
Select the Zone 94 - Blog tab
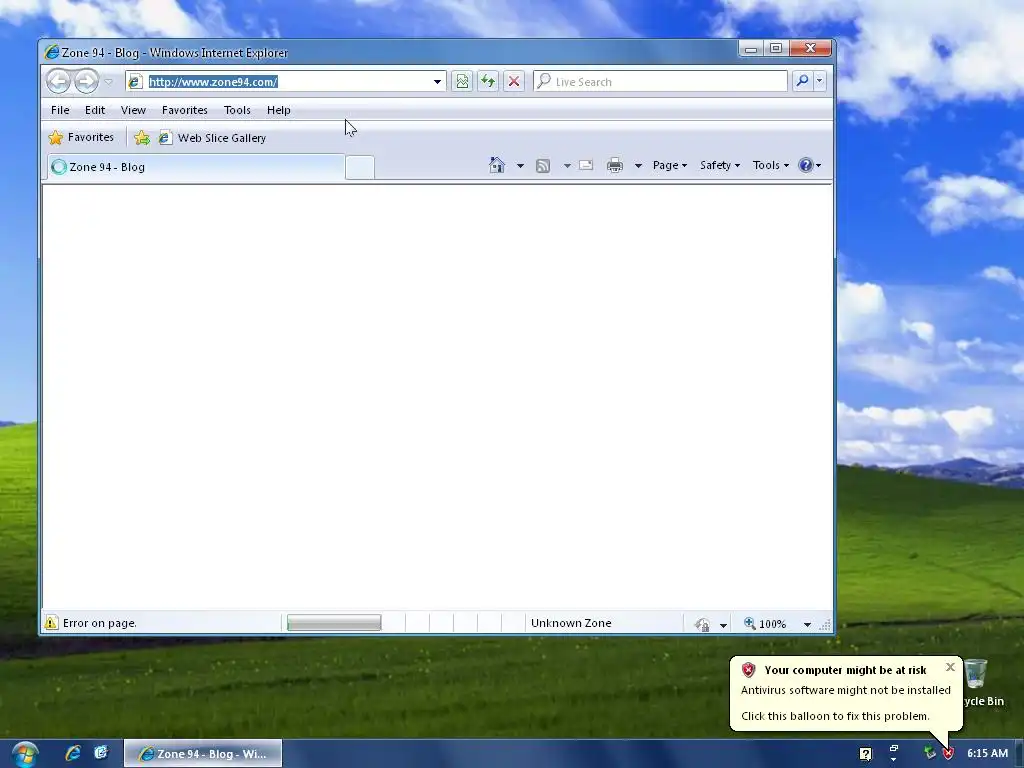point(196,167)
